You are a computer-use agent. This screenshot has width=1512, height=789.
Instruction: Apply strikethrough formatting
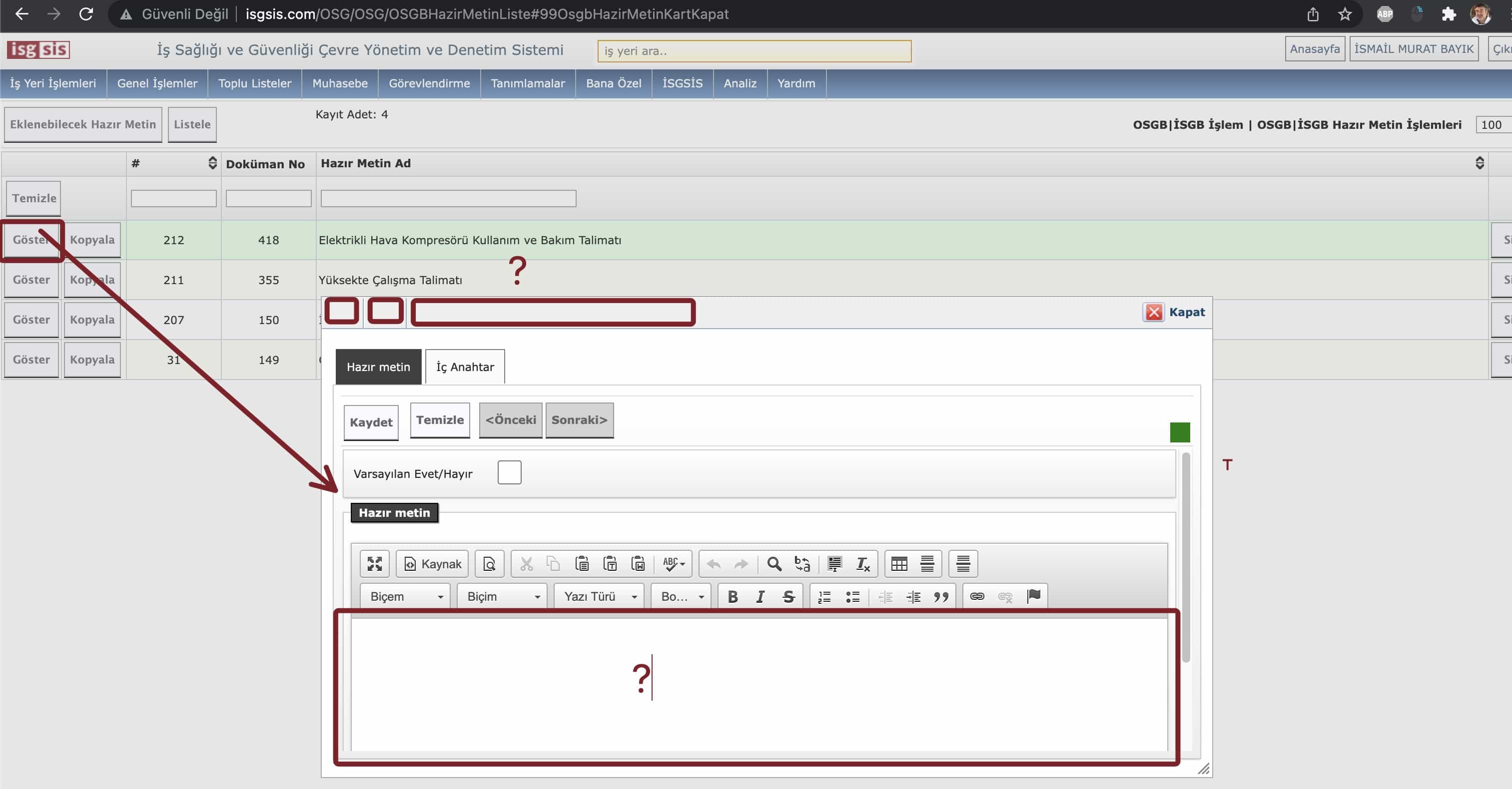coord(788,597)
